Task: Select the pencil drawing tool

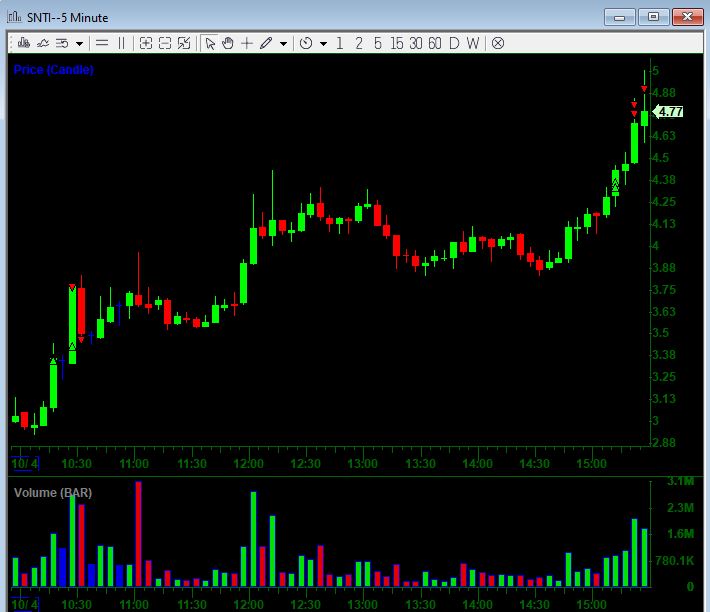Action: [x=266, y=43]
